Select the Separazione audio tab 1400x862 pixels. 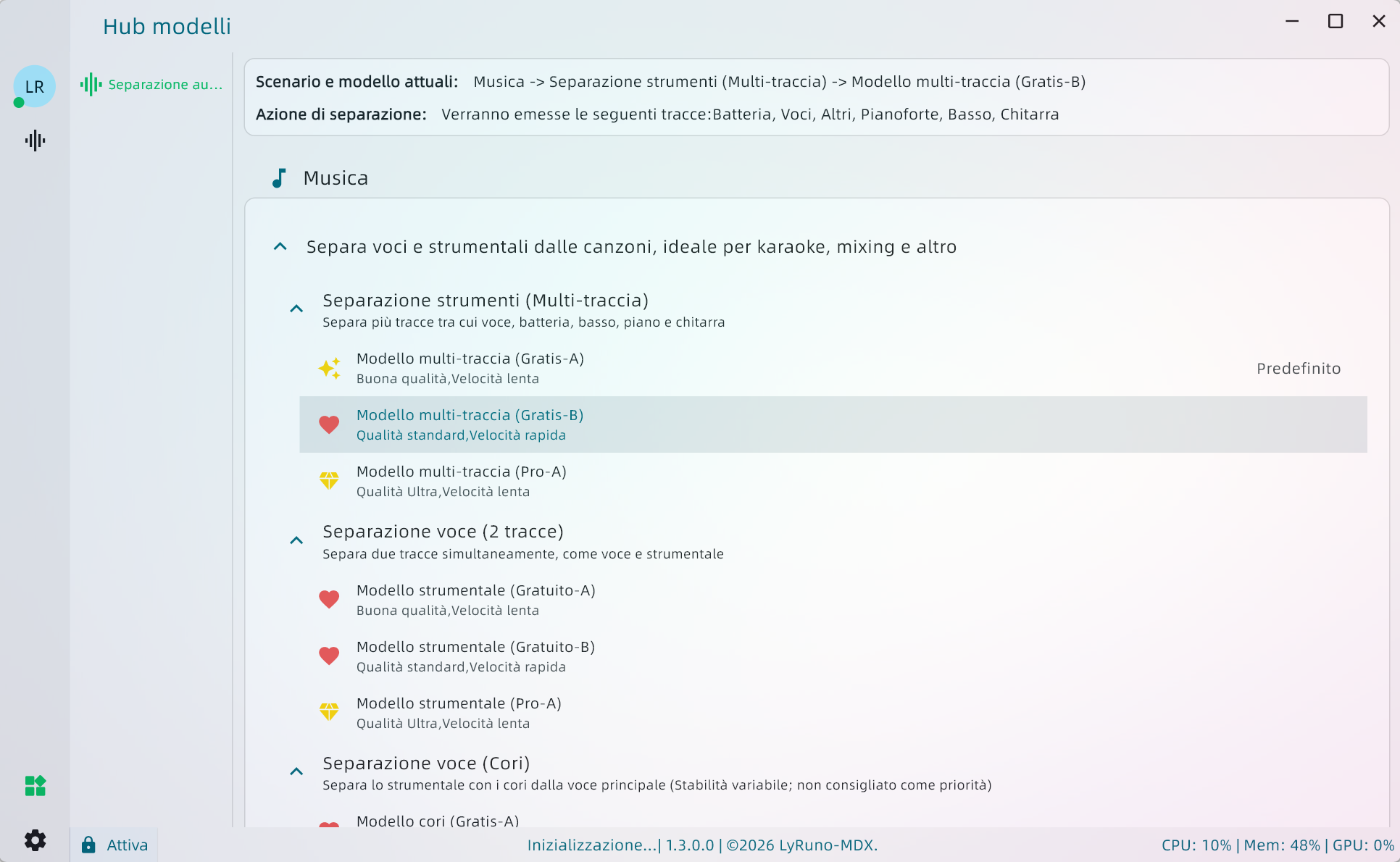point(152,85)
